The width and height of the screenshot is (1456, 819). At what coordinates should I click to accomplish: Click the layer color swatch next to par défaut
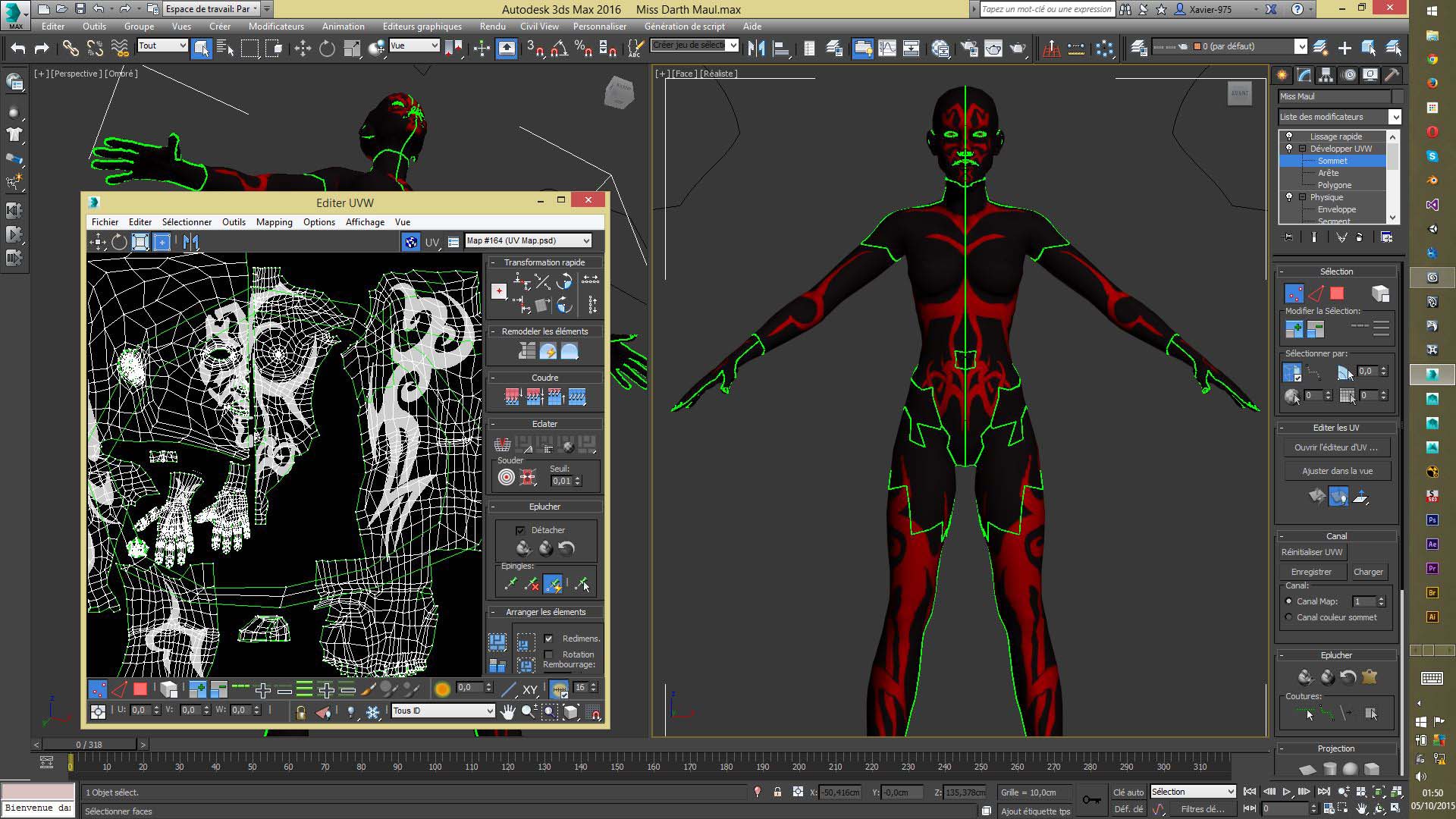click(x=1197, y=46)
